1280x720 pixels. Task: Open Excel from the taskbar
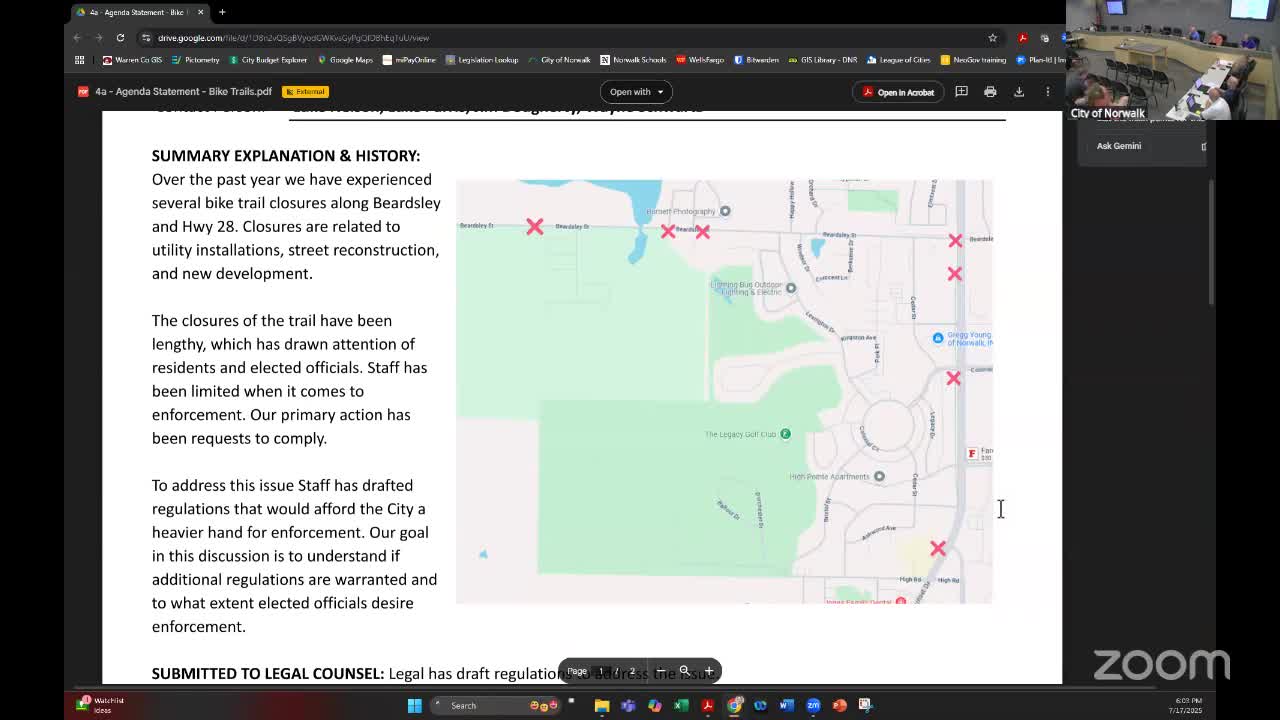point(681,705)
